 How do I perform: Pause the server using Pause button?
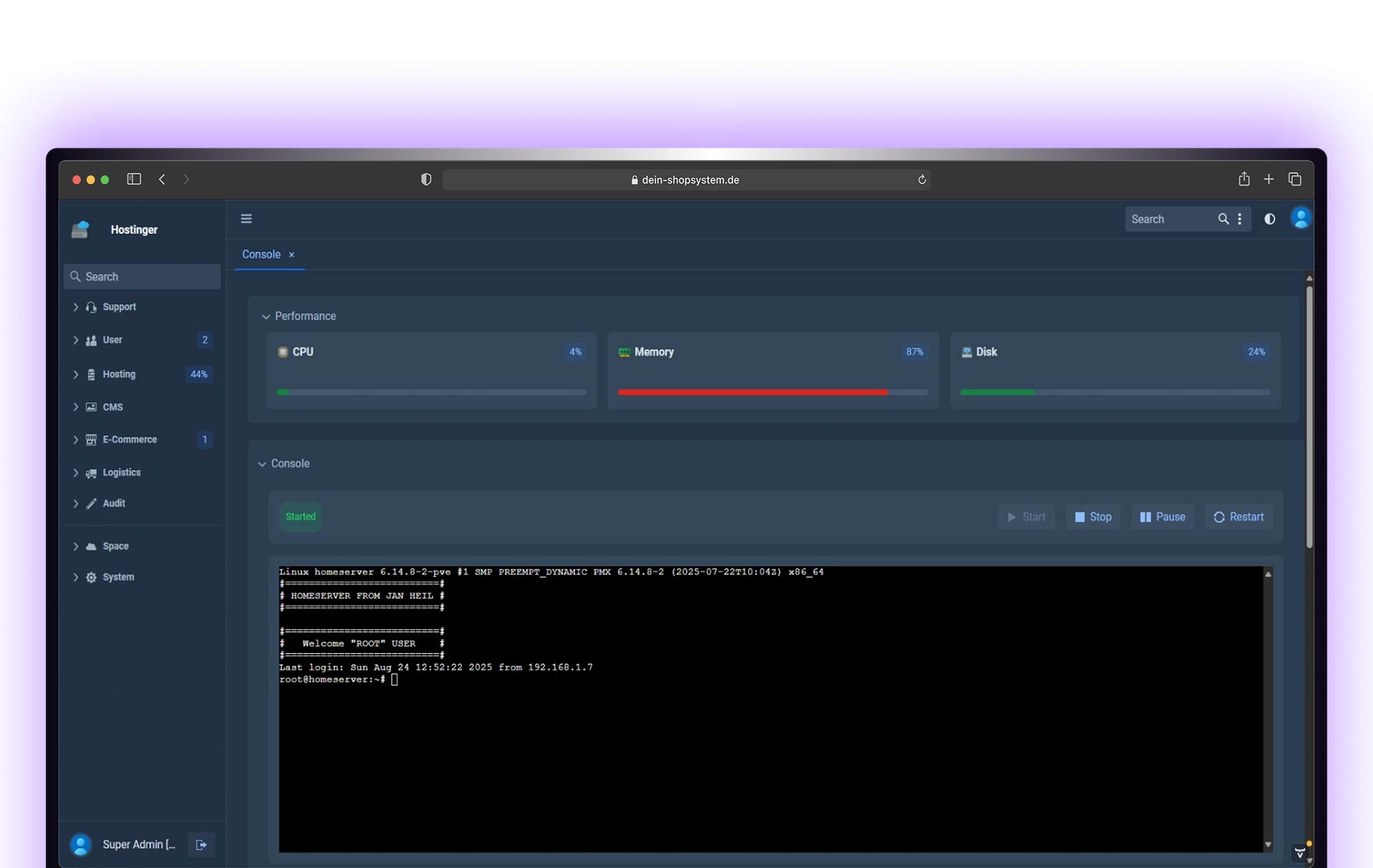click(x=1162, y=517)
